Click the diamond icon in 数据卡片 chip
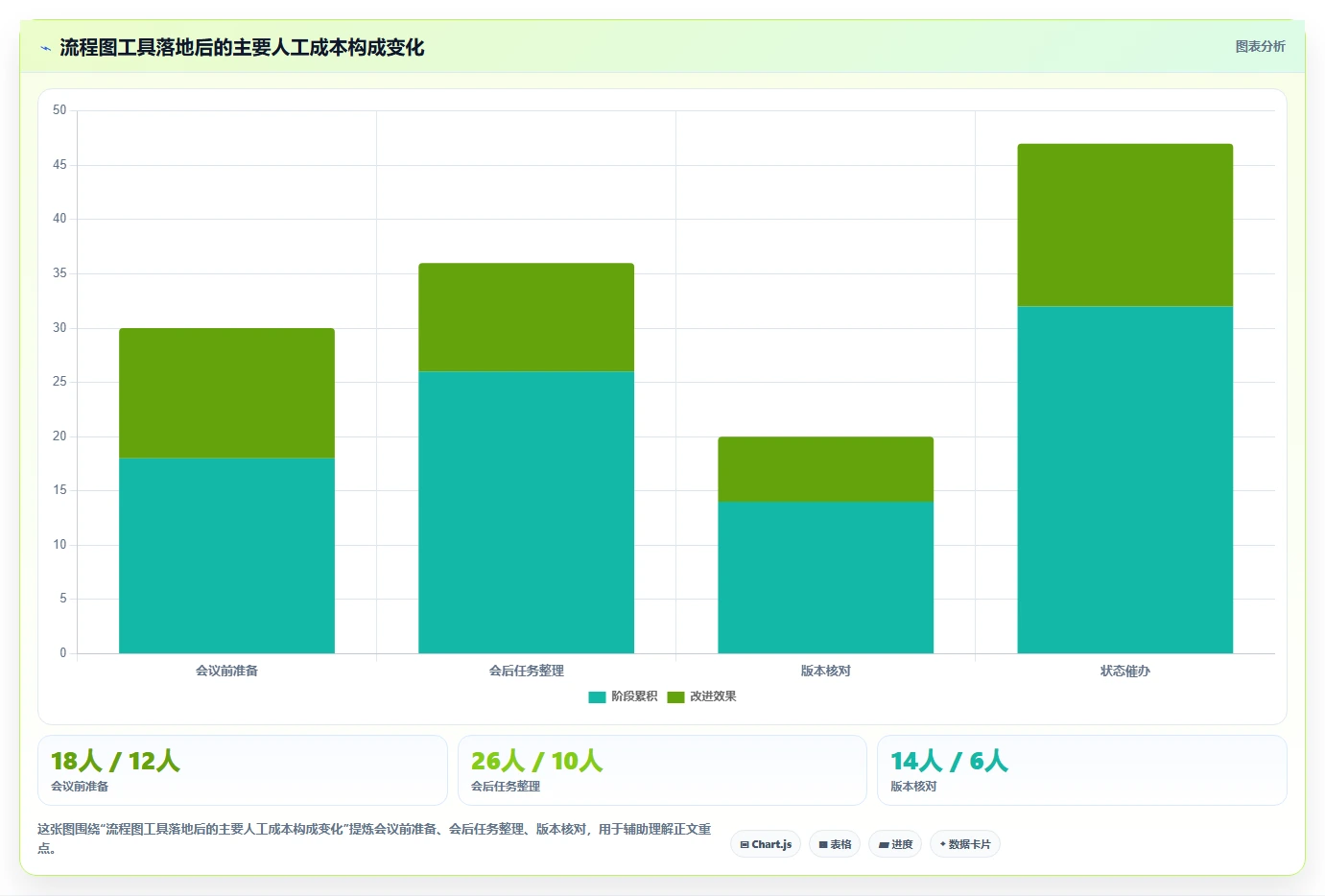Image resolution: width=1325 pixels, height=896 pixels. (943, 844)
